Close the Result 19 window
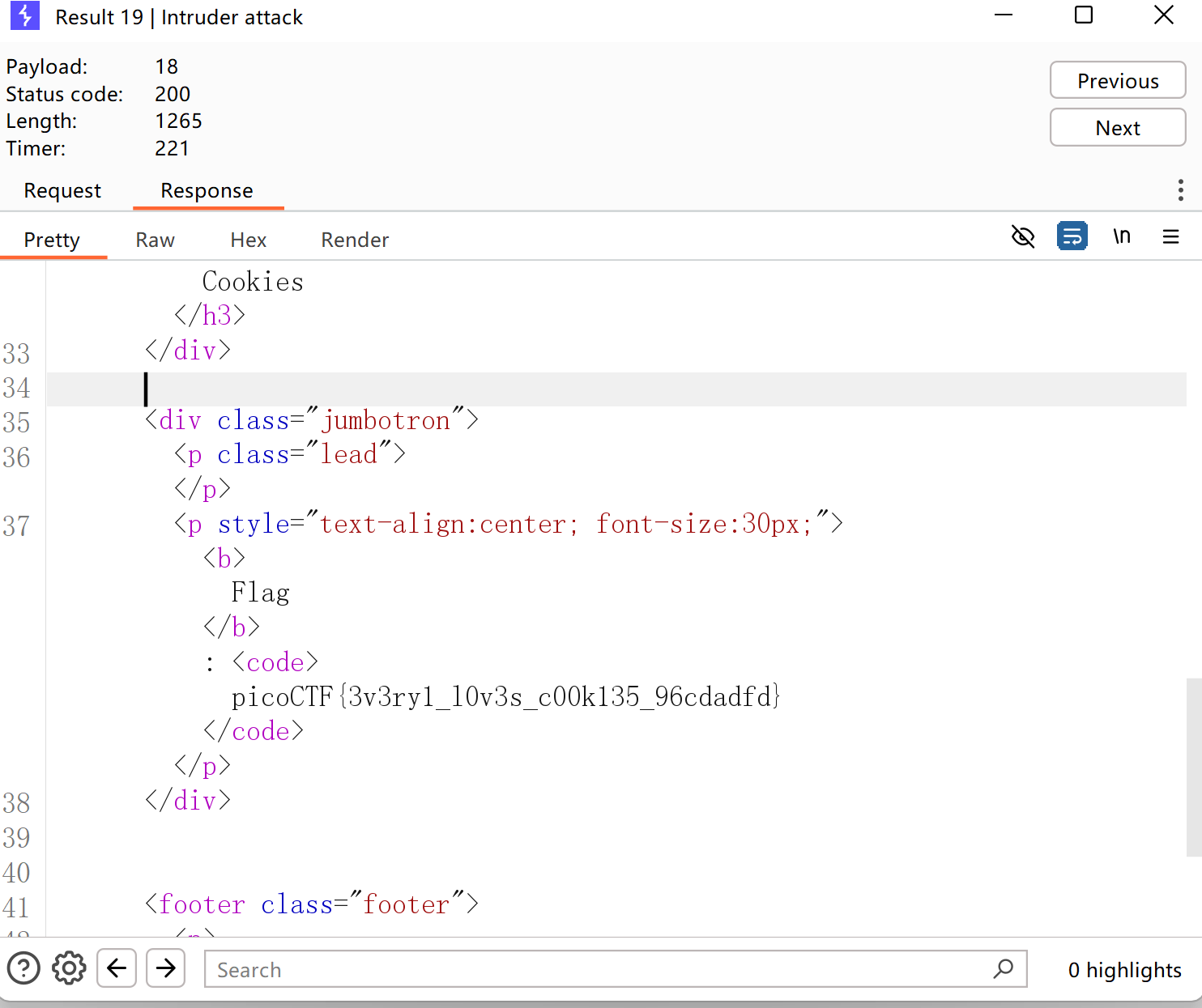Viewport: 1202px width, 1008px height. coord(1164,15)
